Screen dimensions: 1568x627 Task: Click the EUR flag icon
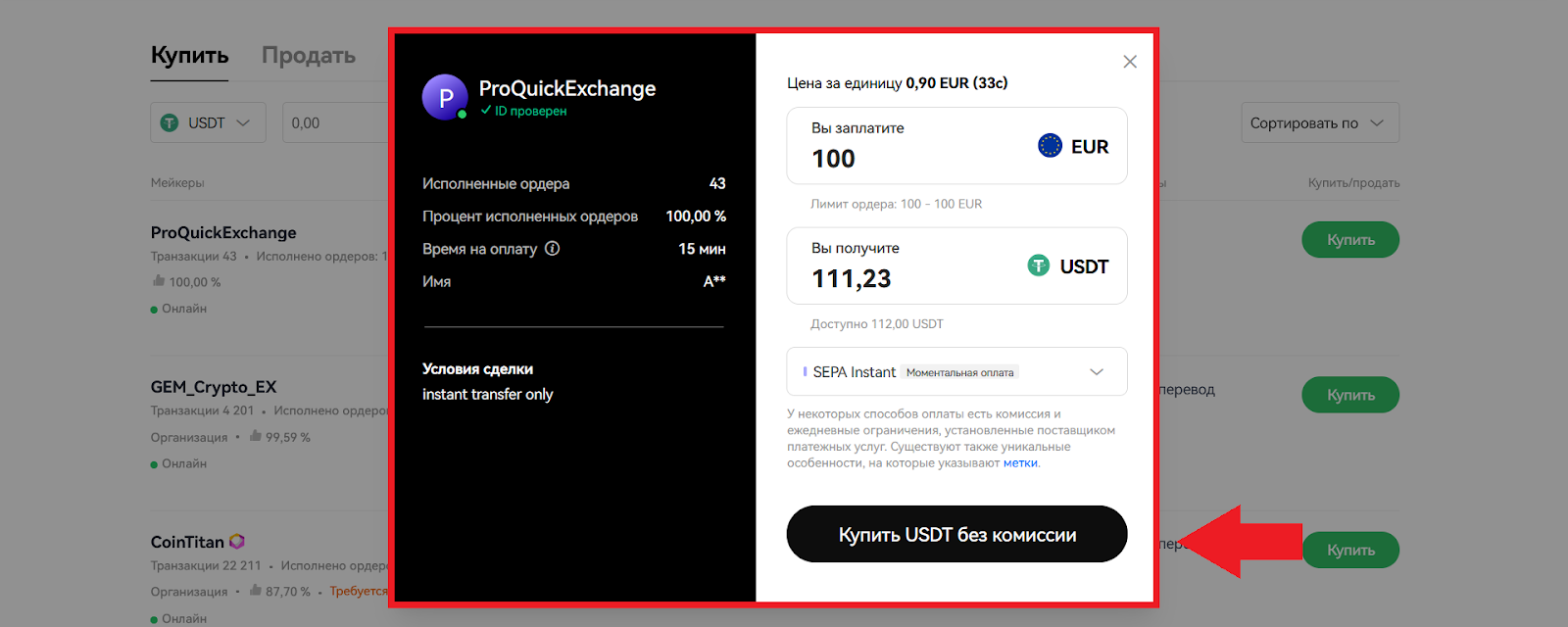pos(1050,146)
